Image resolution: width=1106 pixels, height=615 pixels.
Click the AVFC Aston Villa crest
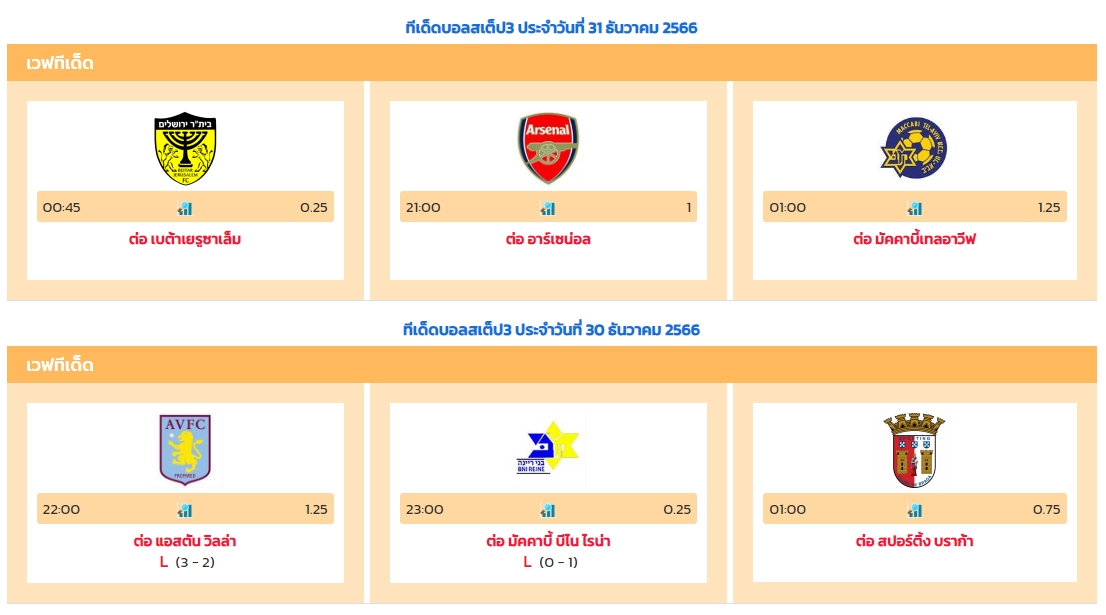[185, 450]
